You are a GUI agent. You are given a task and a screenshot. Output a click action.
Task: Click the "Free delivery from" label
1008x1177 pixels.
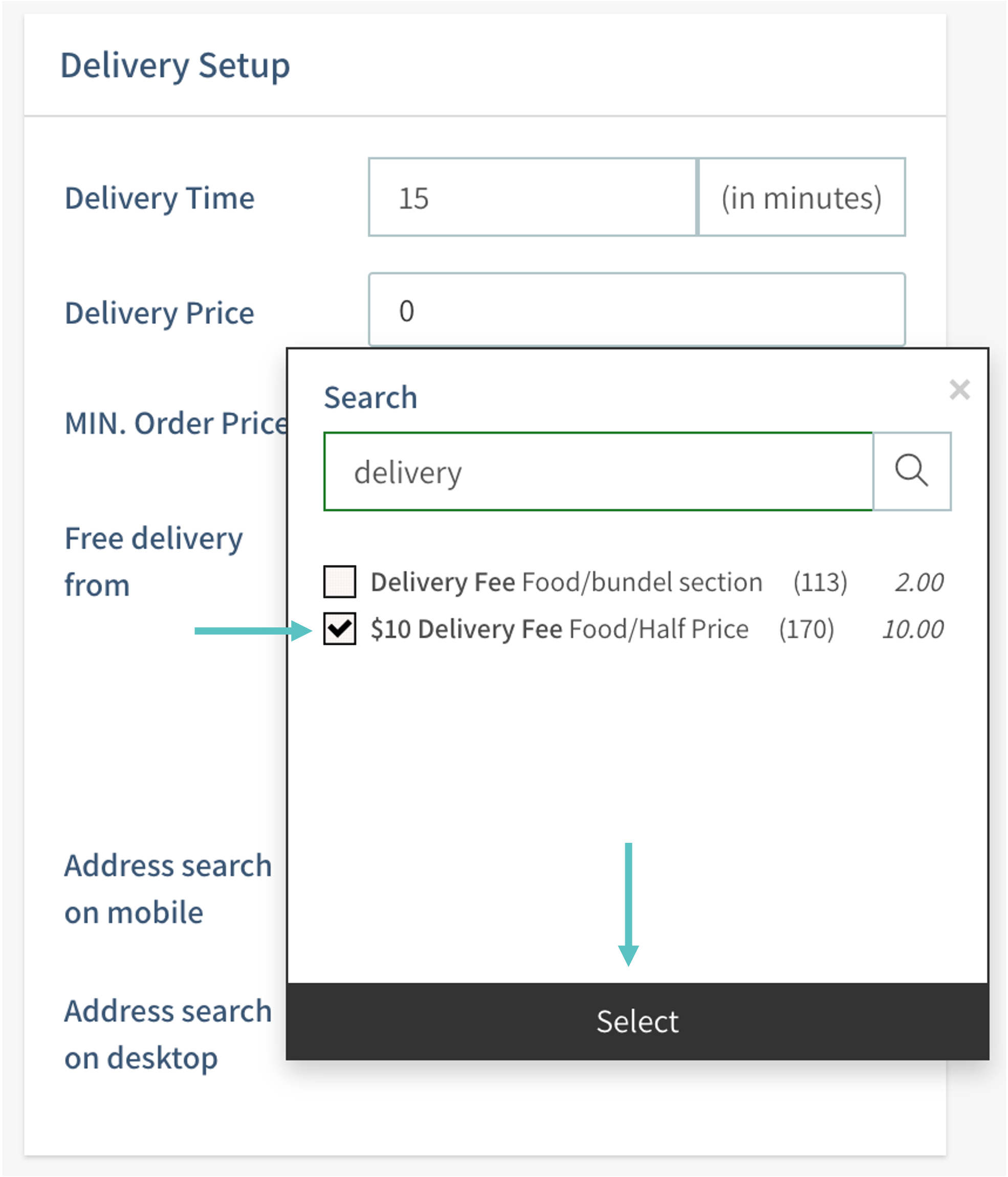154,561
